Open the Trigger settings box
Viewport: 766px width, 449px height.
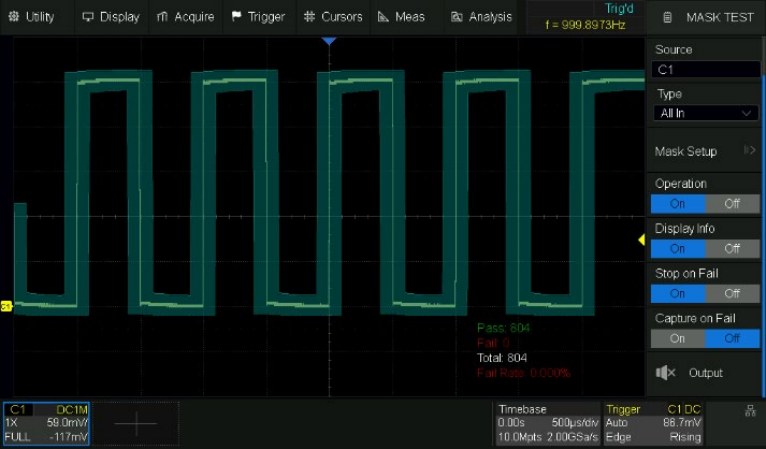pos(654,424)
